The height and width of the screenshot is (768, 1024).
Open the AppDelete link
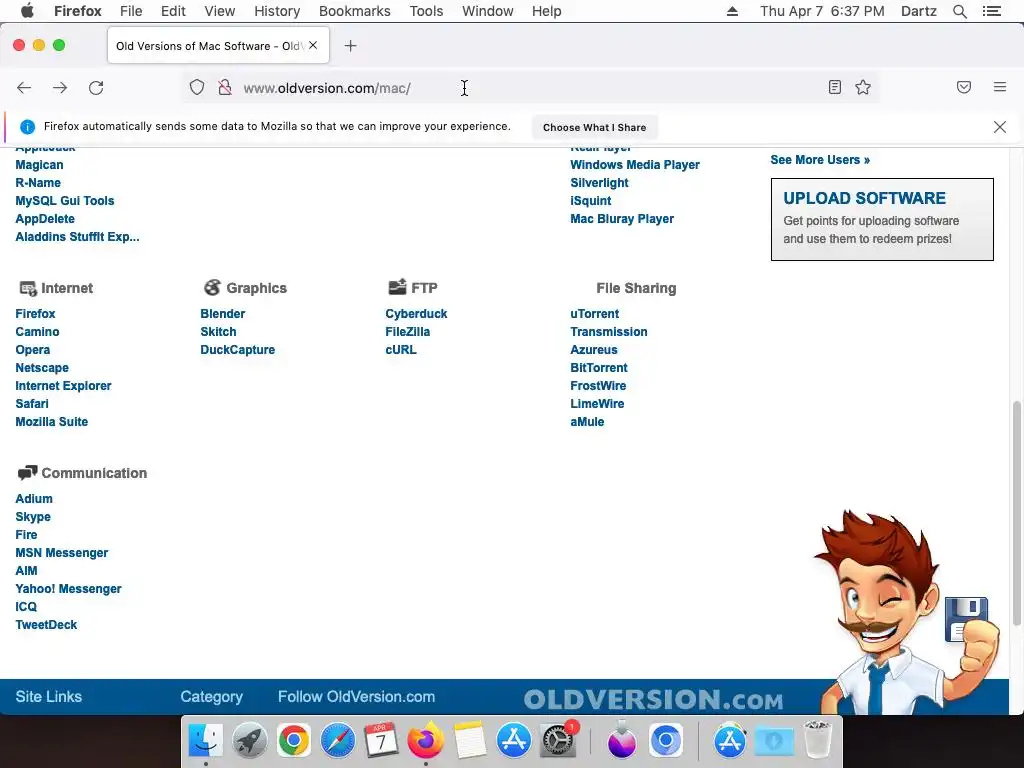(x=45, y=219)
